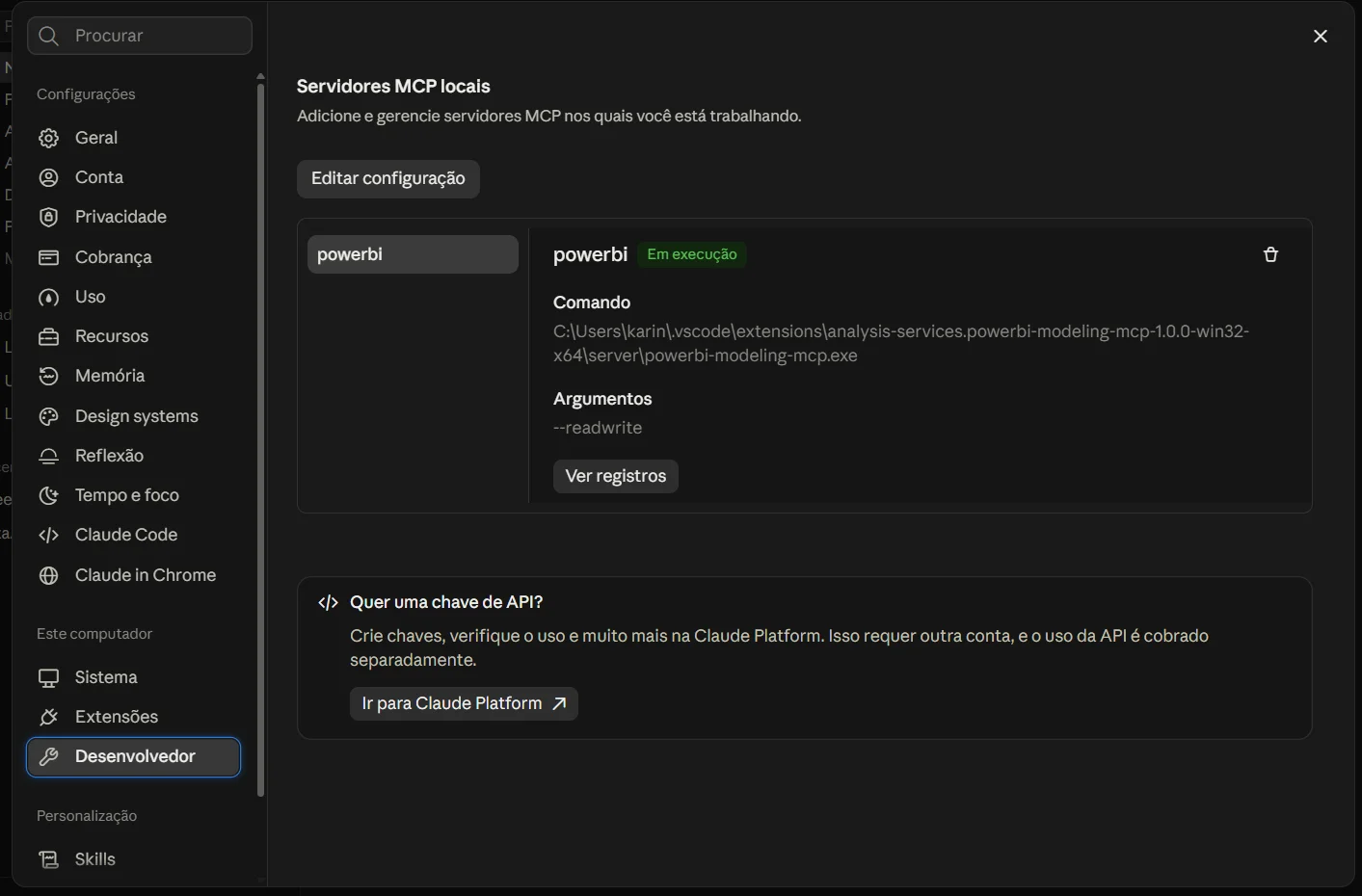1362x896 pixels.
Task: Click the Procurar search field
Action: pyautogui.click(x=140, y=36)
